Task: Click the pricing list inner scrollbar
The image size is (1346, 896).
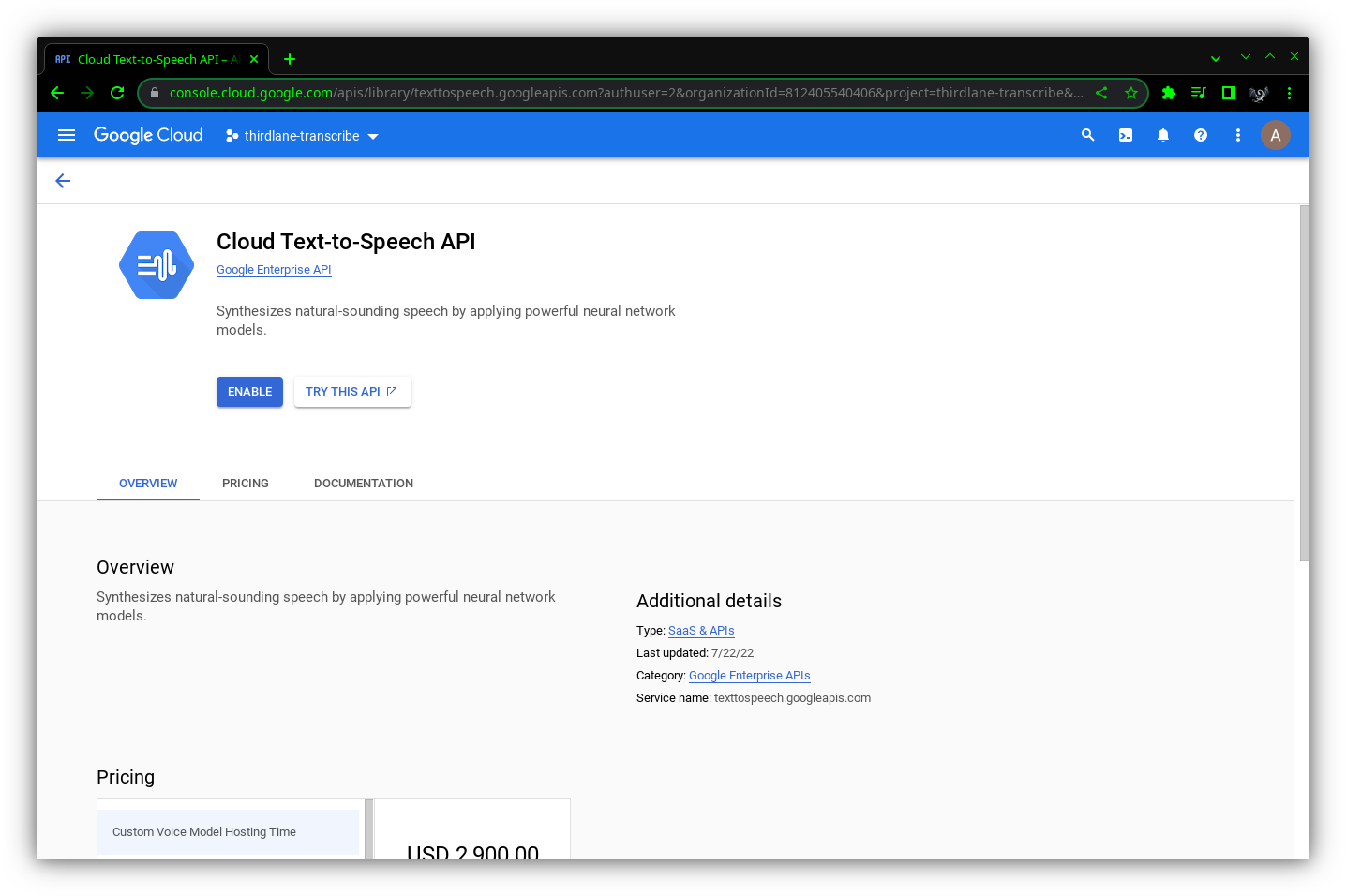Action: pos(369,829)
